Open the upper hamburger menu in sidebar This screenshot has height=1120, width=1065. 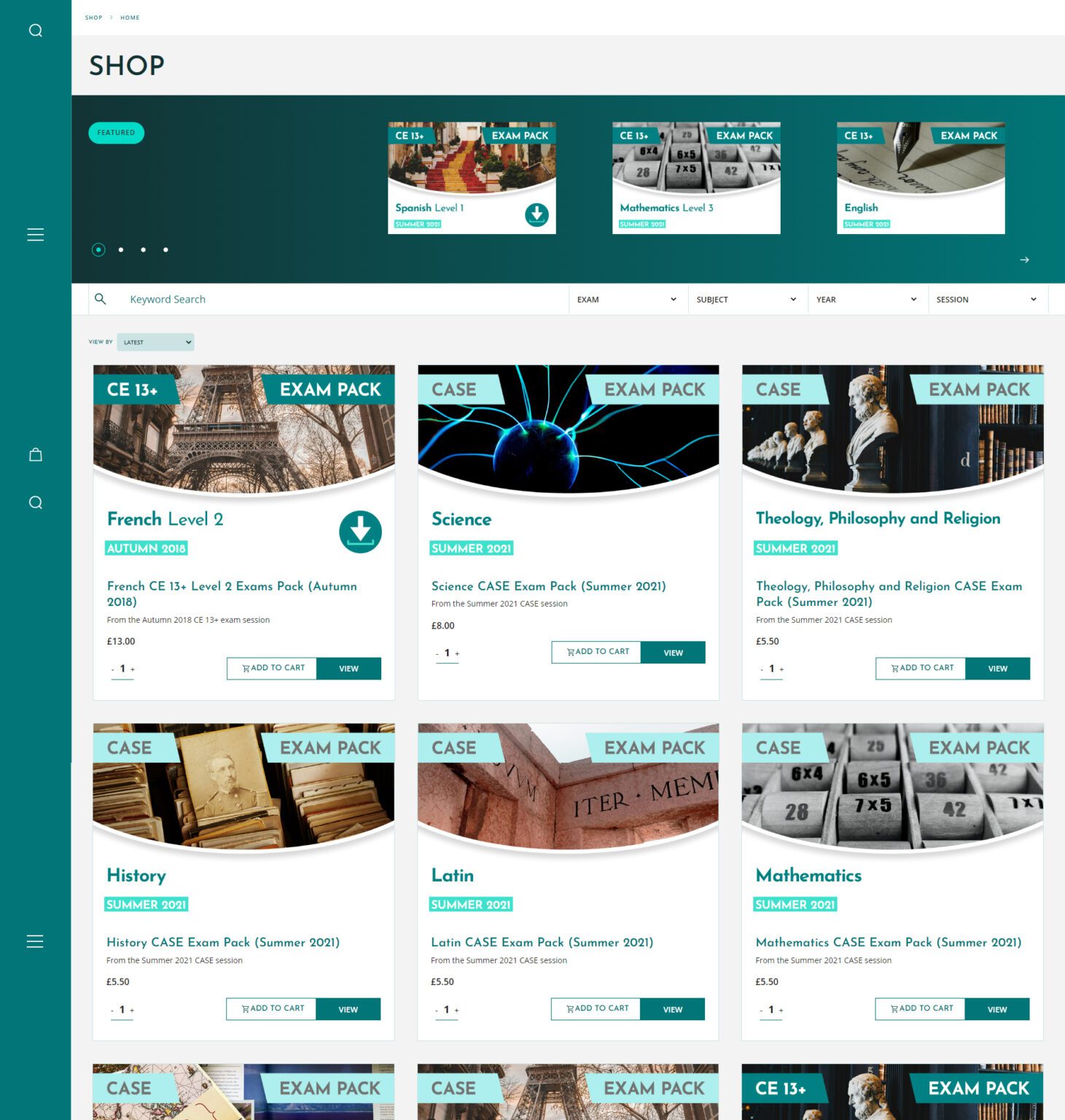[x=35, y=235]
